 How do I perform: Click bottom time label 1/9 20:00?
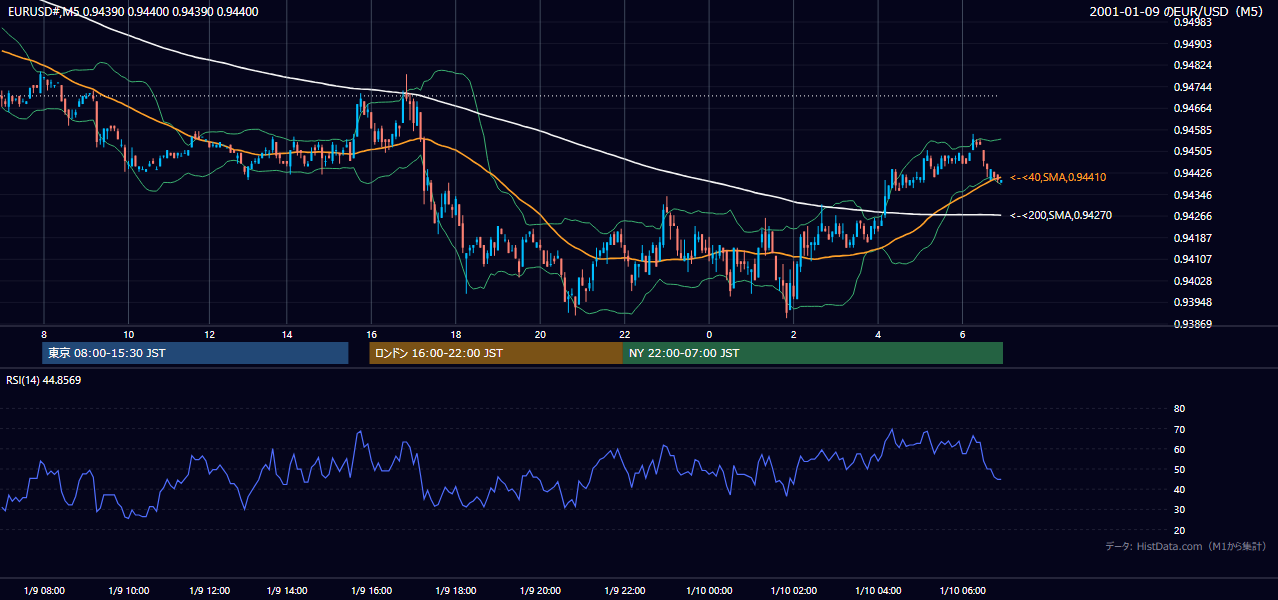point(540,591)
